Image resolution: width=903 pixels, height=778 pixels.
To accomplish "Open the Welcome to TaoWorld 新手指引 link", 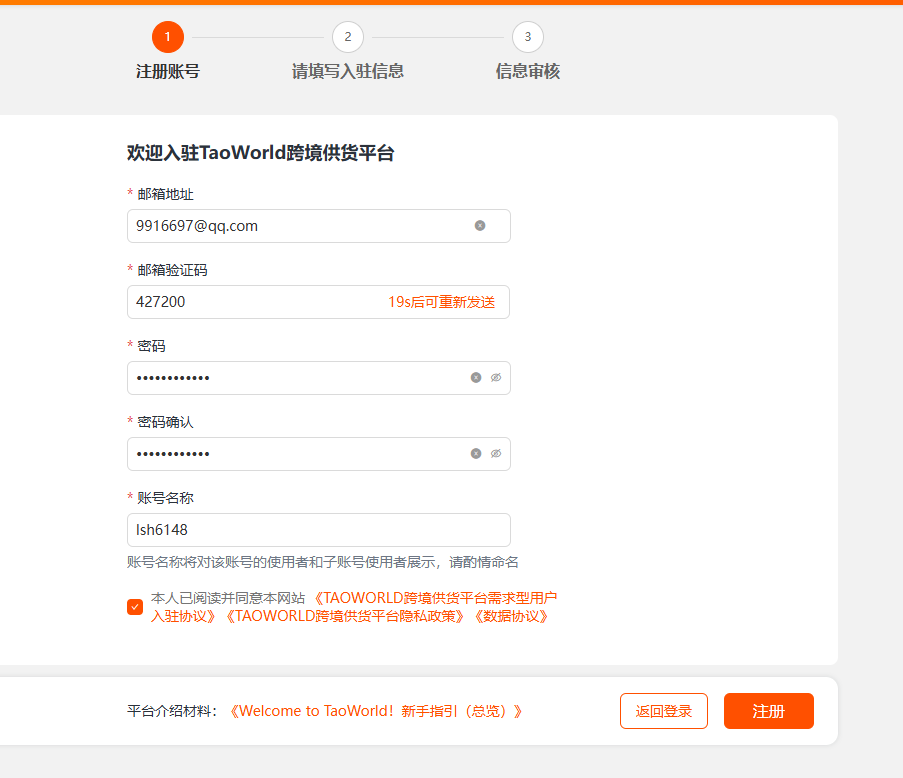I will tap(376, 711).
